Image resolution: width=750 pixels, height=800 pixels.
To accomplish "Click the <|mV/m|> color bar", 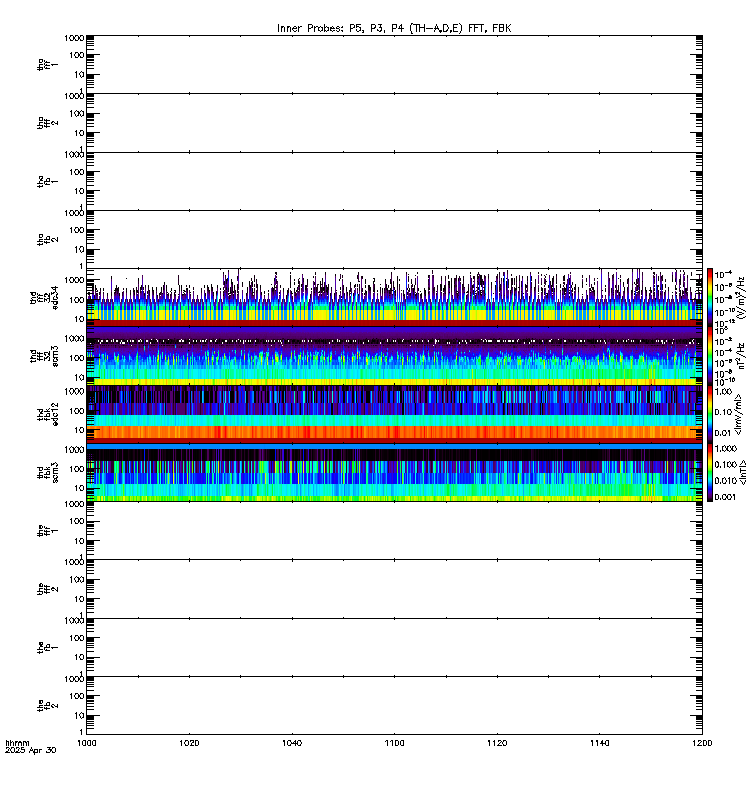I will (x=710, y=414).
